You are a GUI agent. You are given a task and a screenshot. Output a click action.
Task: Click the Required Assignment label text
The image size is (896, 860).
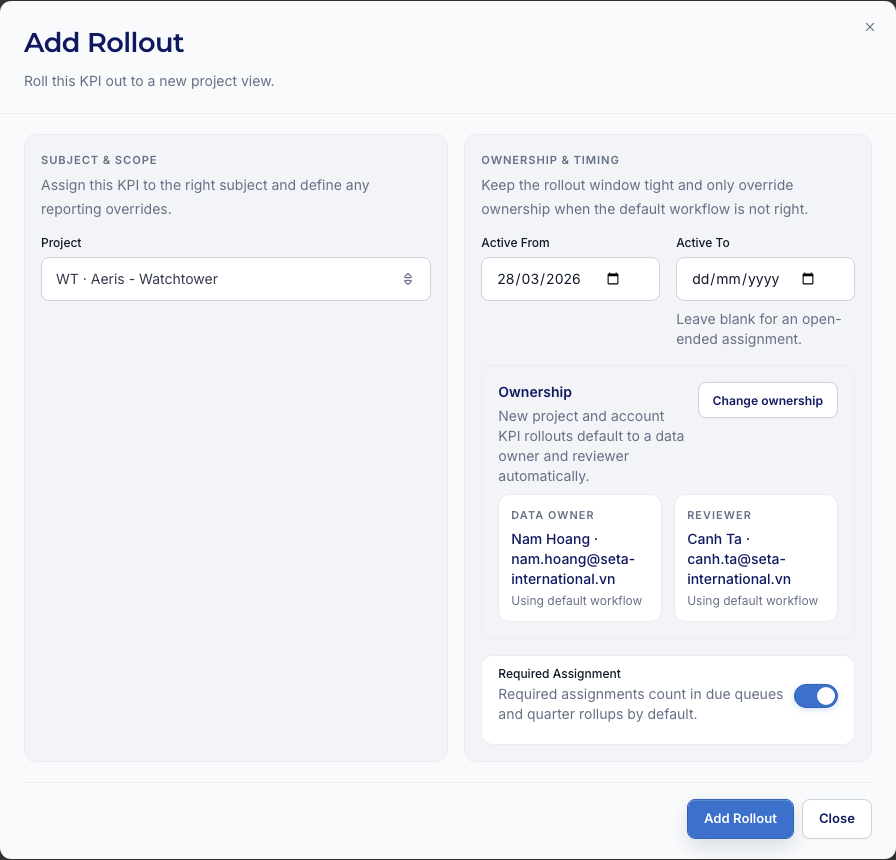tap(559, 674)
